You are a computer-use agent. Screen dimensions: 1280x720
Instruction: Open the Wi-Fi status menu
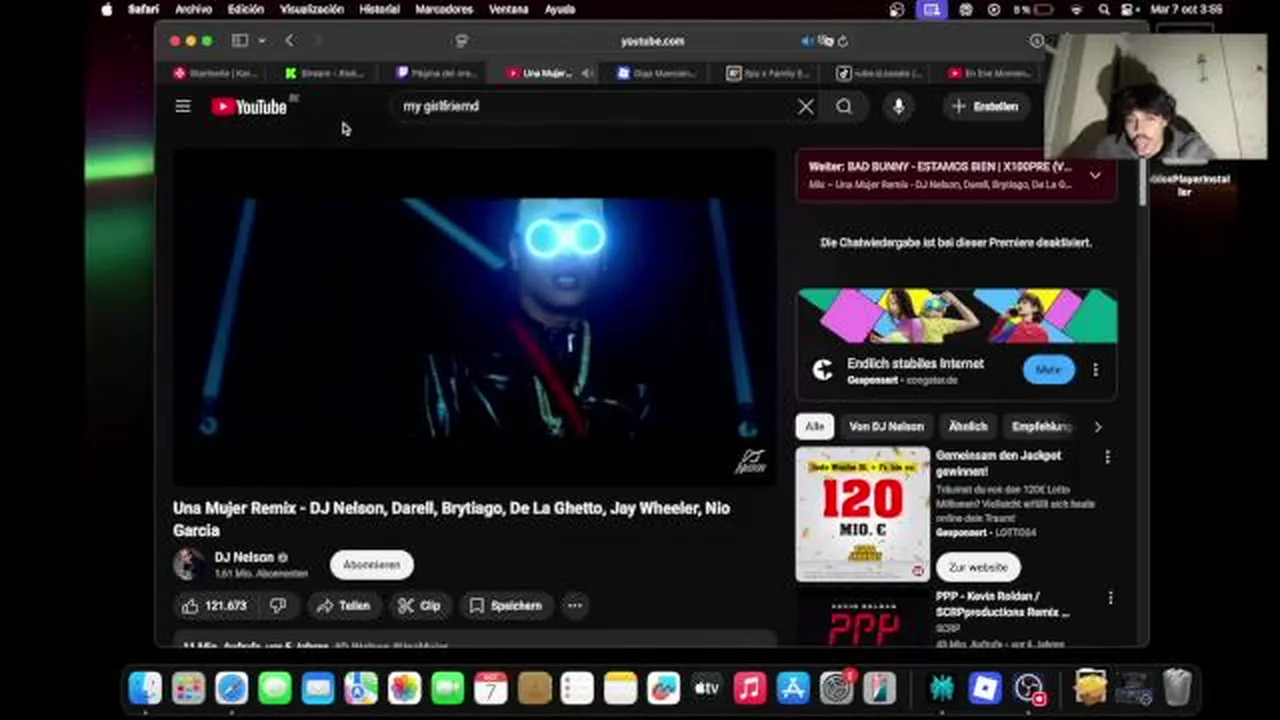click(x=1076, y=9)
